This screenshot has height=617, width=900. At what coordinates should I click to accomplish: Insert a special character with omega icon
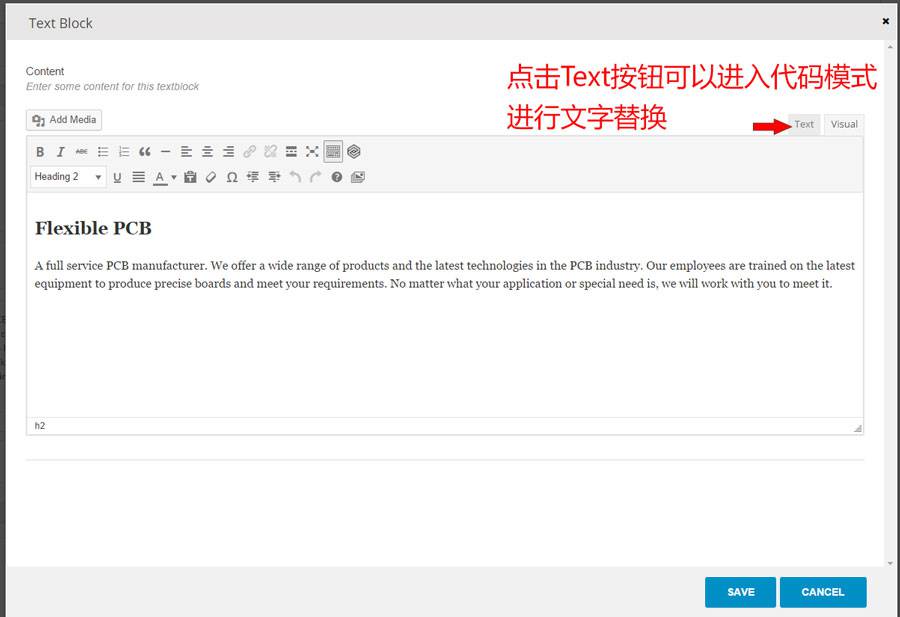coord(232,177)
